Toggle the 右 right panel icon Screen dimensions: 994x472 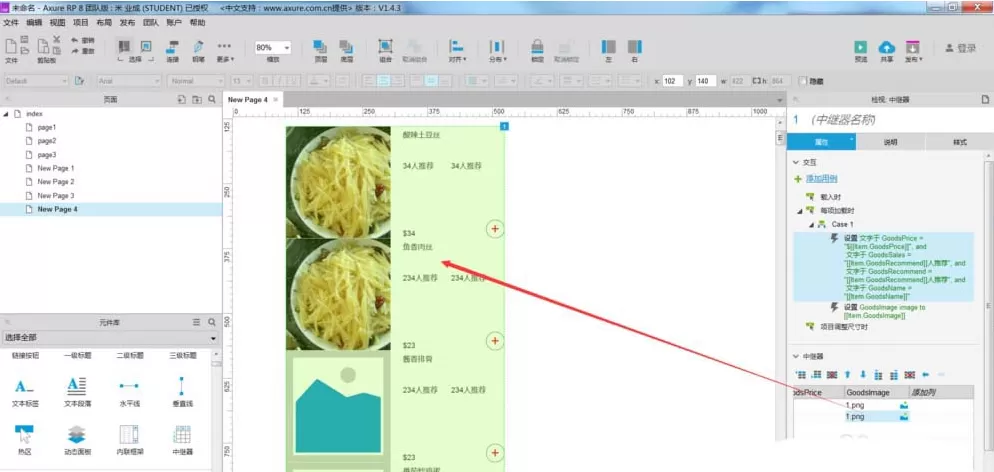[x=635, y=47]
